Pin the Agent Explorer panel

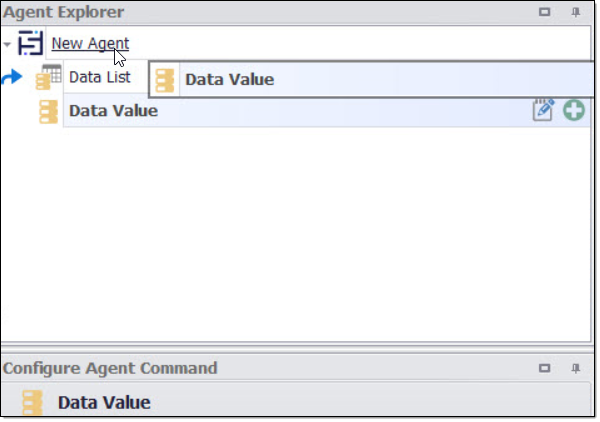575,13
